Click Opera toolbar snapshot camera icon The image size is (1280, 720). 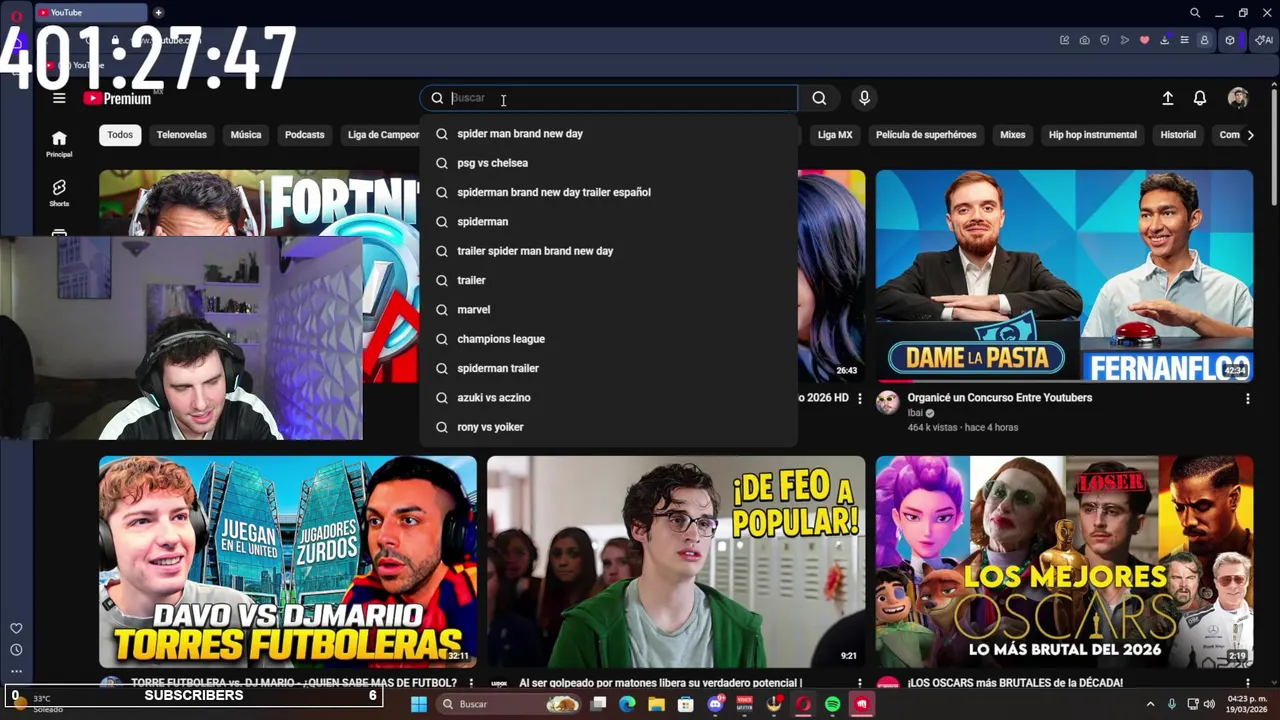pos(1085,40)
